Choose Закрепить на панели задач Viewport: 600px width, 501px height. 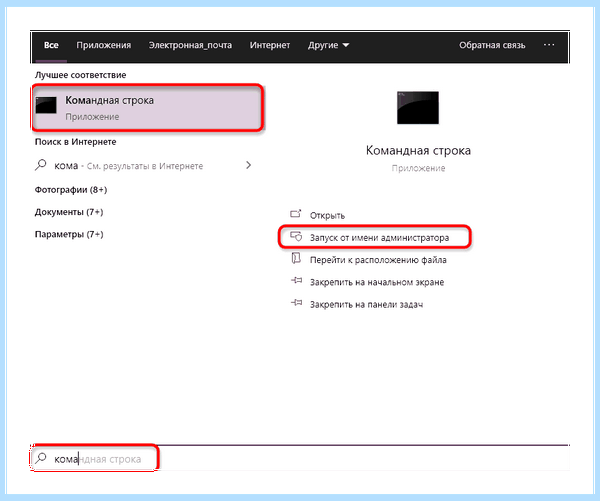[x=366, y=304]
